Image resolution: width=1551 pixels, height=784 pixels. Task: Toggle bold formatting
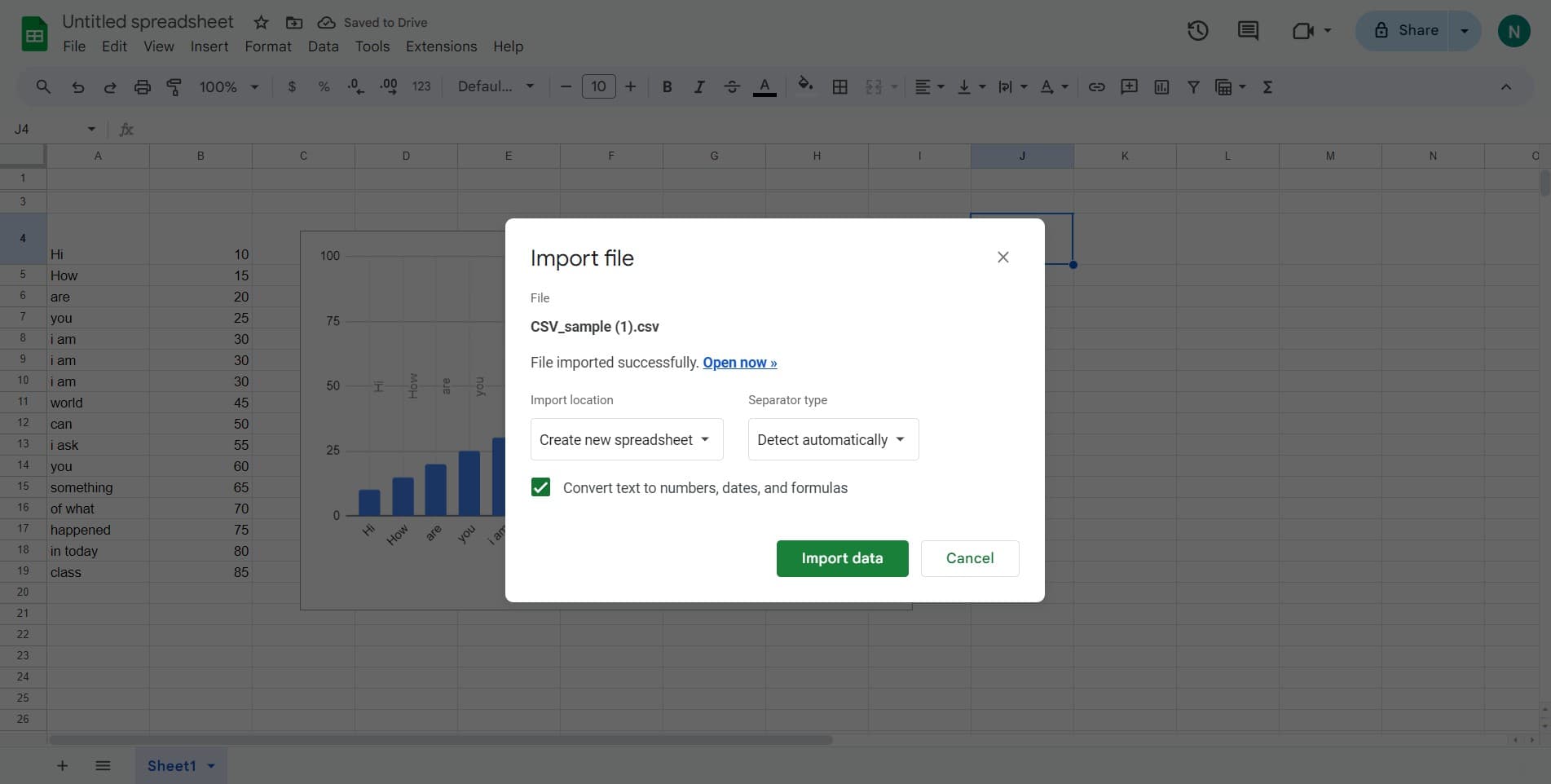pyautogui.click(x=667, y=86)
